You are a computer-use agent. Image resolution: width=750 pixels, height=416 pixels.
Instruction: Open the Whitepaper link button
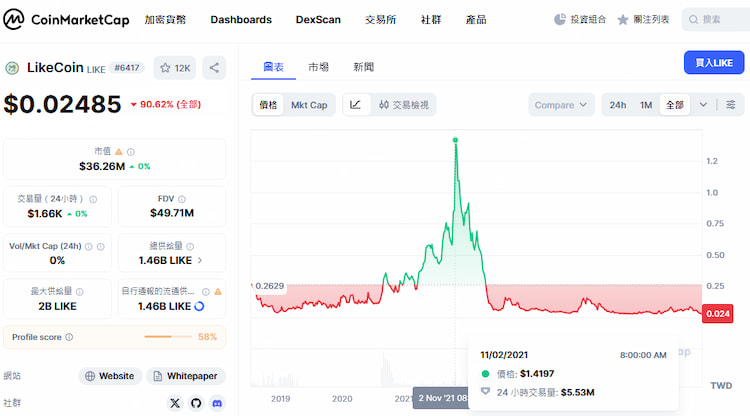[186, 376]
